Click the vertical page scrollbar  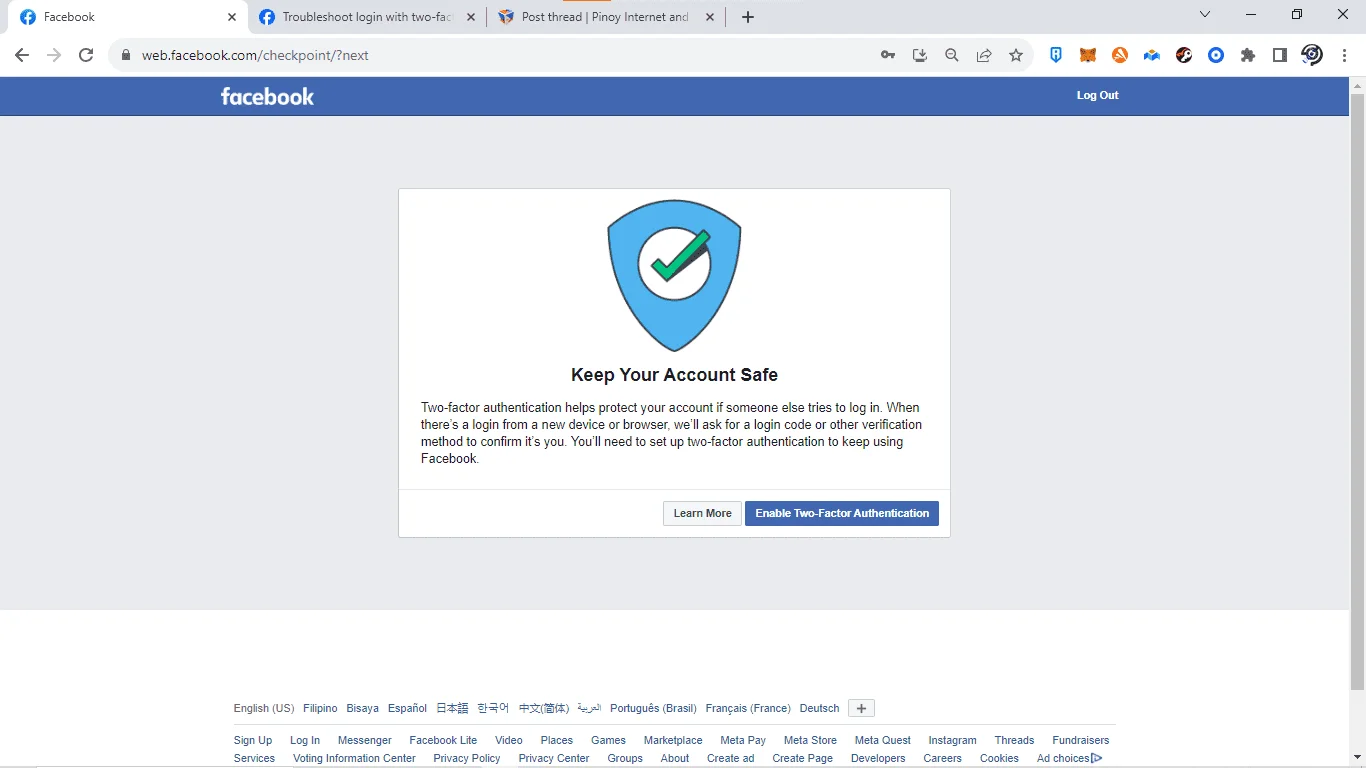pos(1357,390)
